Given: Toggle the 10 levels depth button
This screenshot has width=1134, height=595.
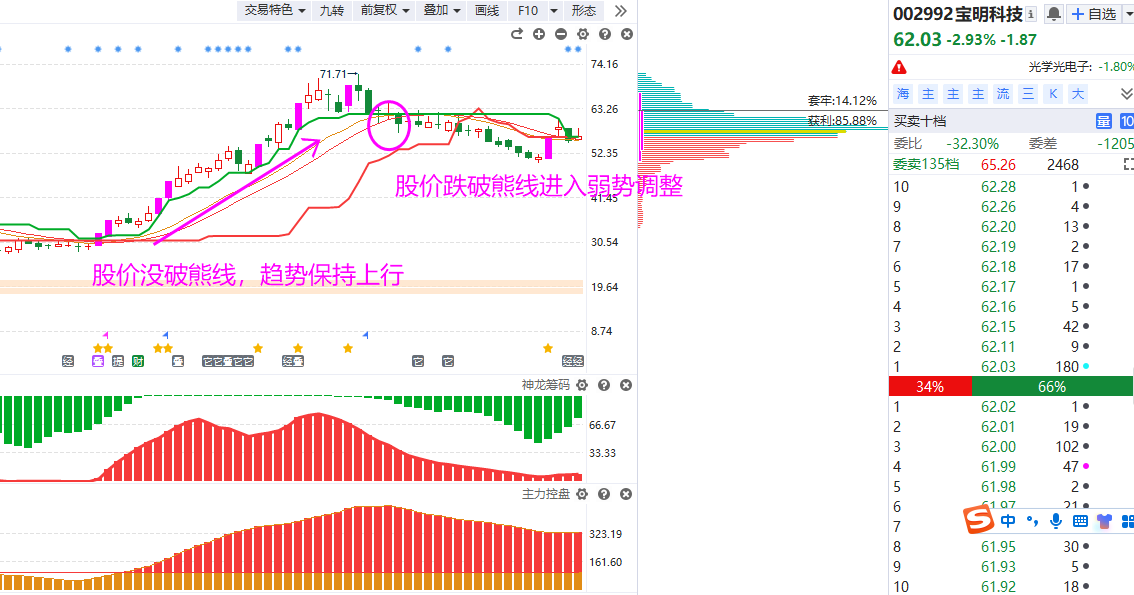Looking at the screenshot, I should [x=1127, y=121].
